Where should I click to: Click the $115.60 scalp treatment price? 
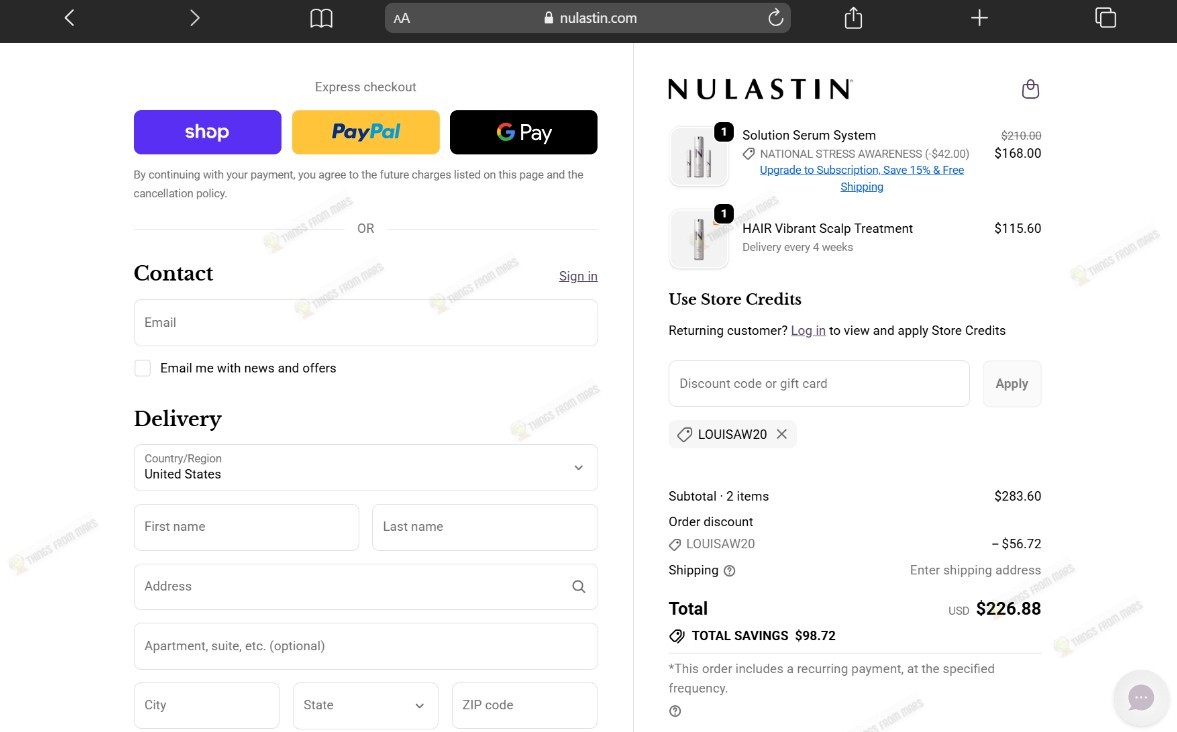click(x=1017, y=228)
